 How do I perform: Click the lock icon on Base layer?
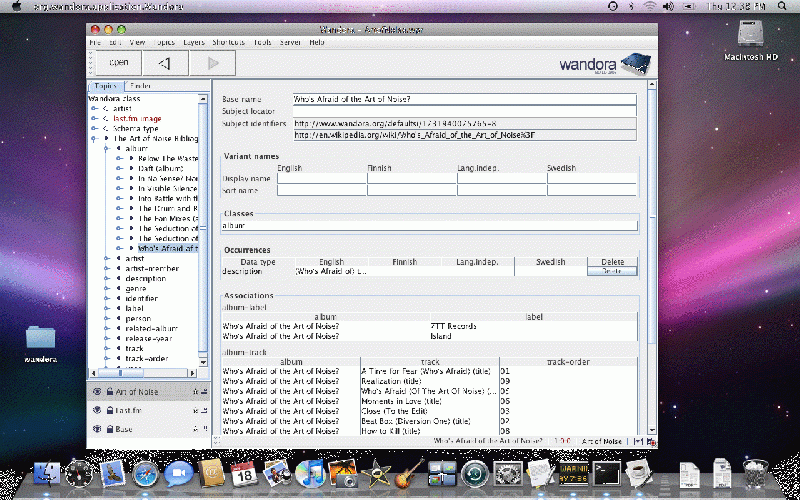pyautogui.click(x=108, y=429)
